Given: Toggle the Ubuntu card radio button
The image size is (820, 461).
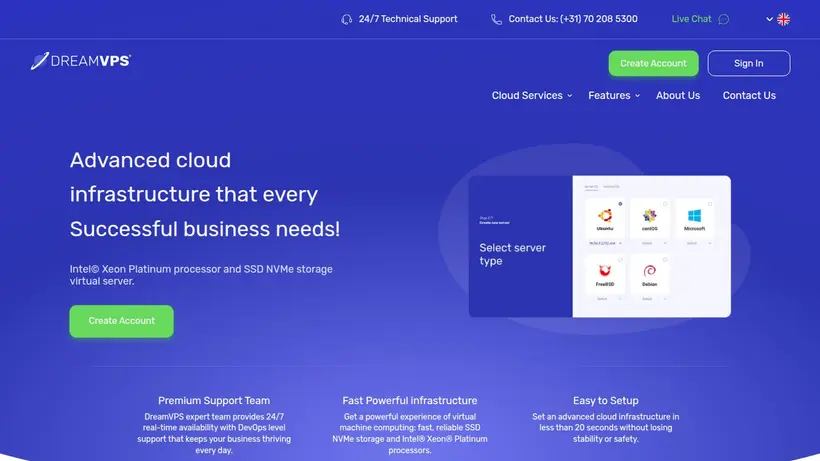Looking at the screenshot, I should coord(620,204).
